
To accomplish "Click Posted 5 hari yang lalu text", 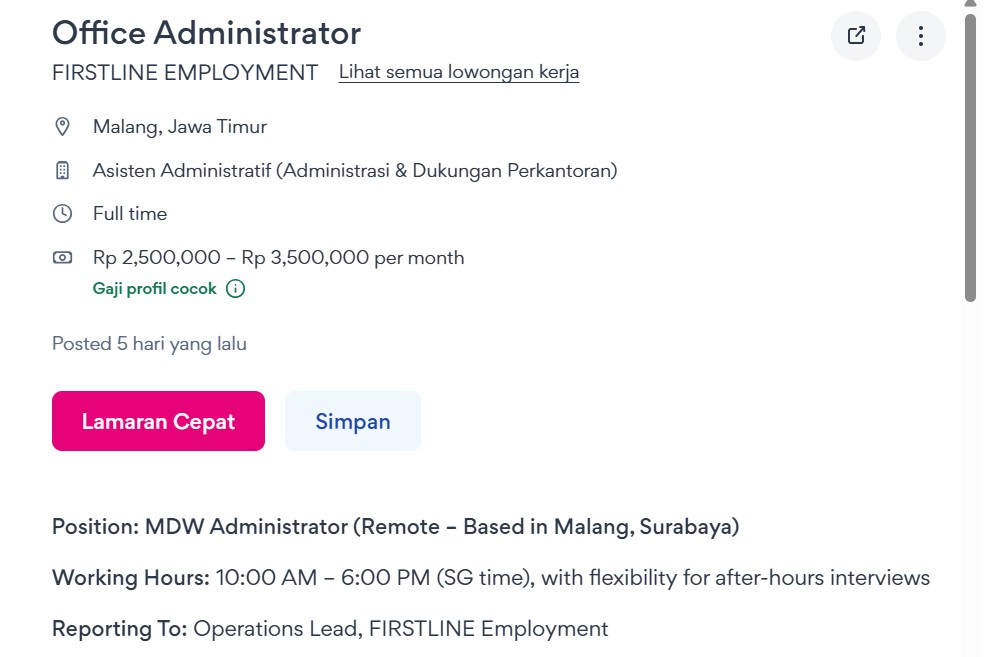I will tap(149, 344).
